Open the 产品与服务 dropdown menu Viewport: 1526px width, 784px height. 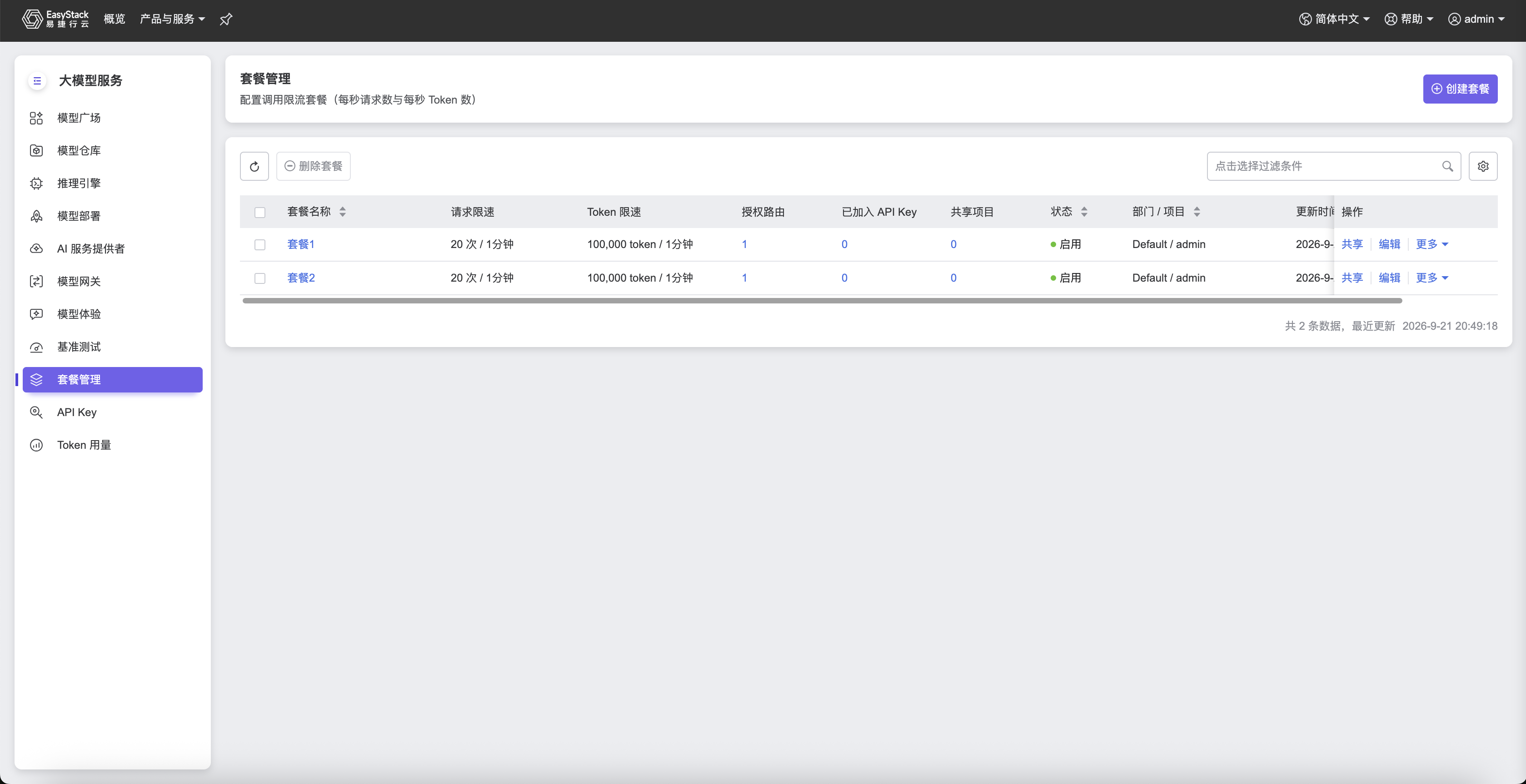[172, 19]
